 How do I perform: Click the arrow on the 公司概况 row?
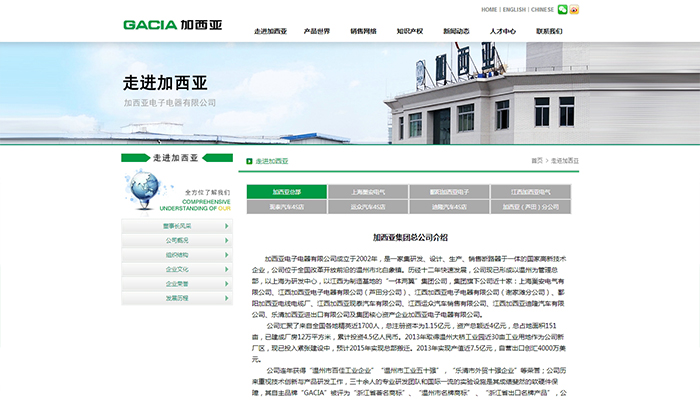(x=226, y=240)
